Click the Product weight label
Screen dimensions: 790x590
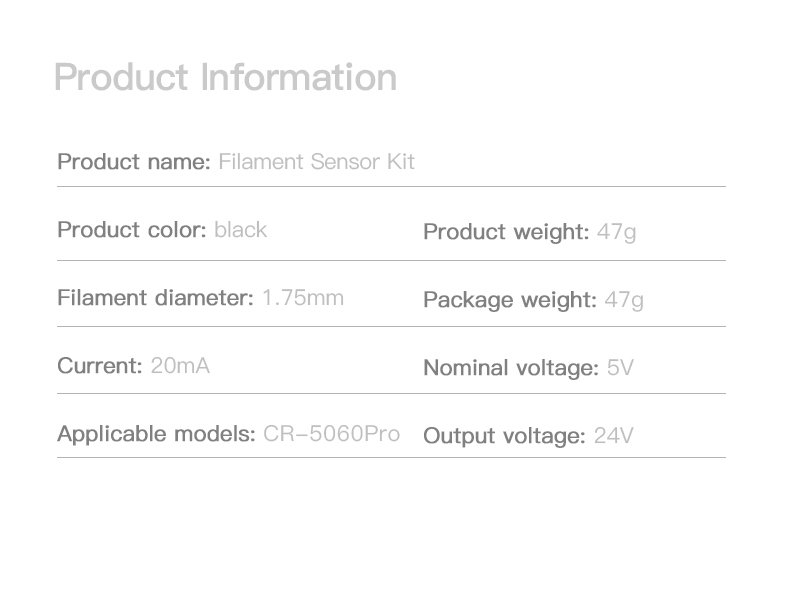pos(506,232)
